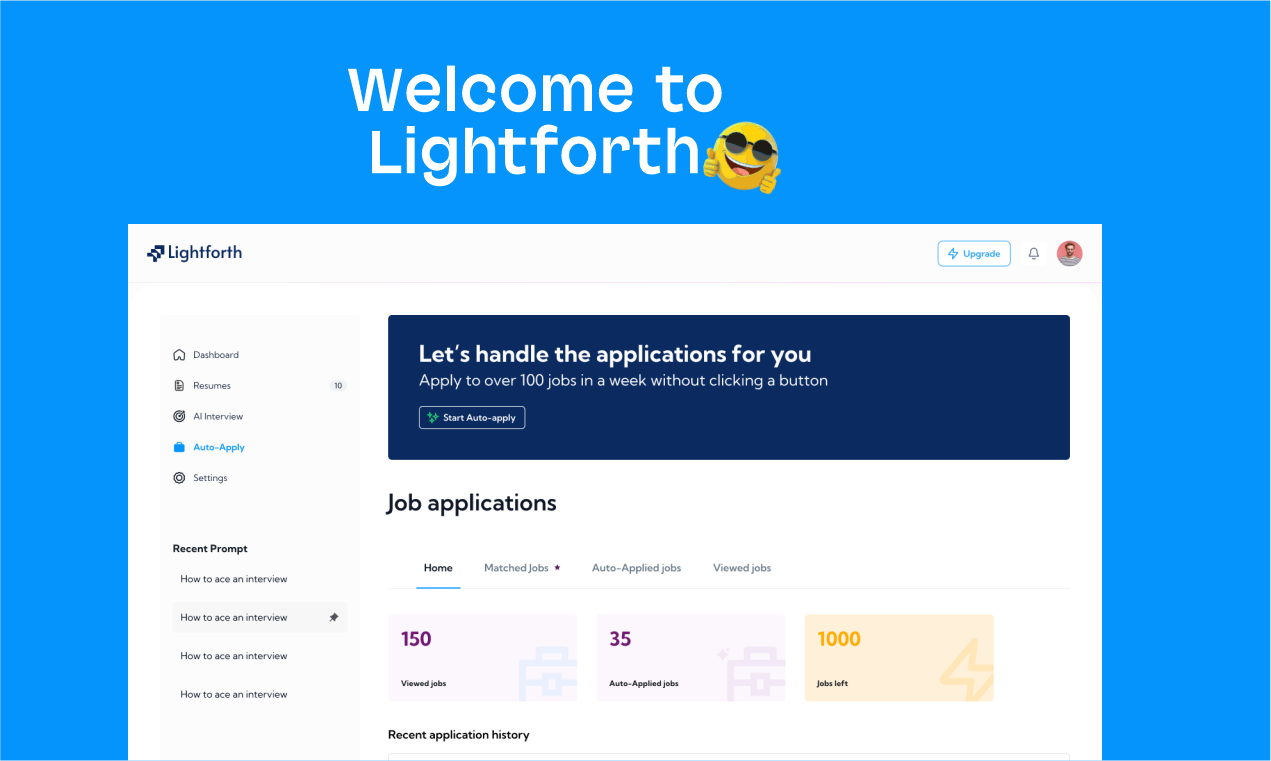This screenshot has height=761, width=1271.
Task: Go to AI Interview section
Action: click(x=218, y=416)
